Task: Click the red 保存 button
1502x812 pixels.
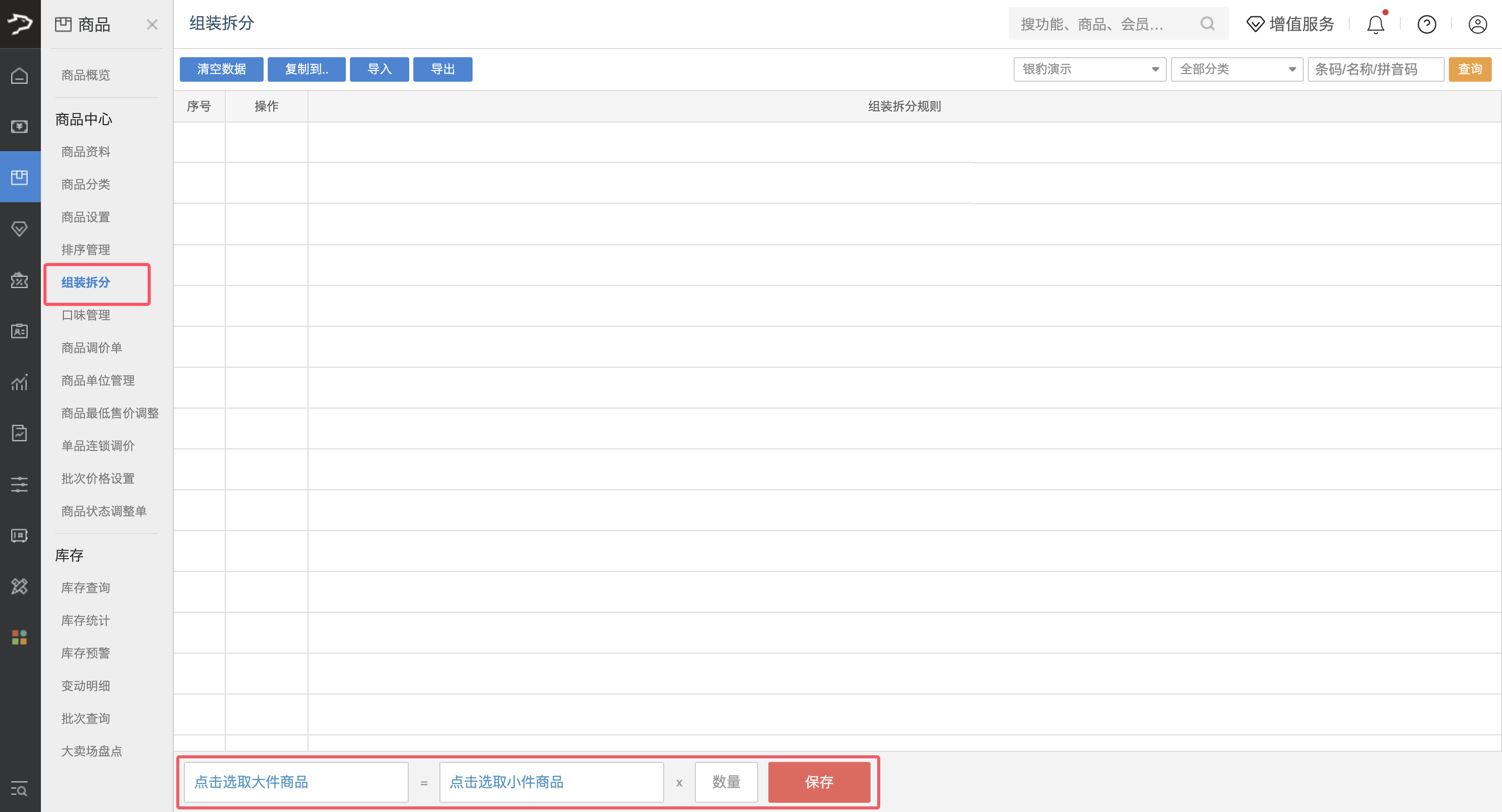Action: [819, 782]
